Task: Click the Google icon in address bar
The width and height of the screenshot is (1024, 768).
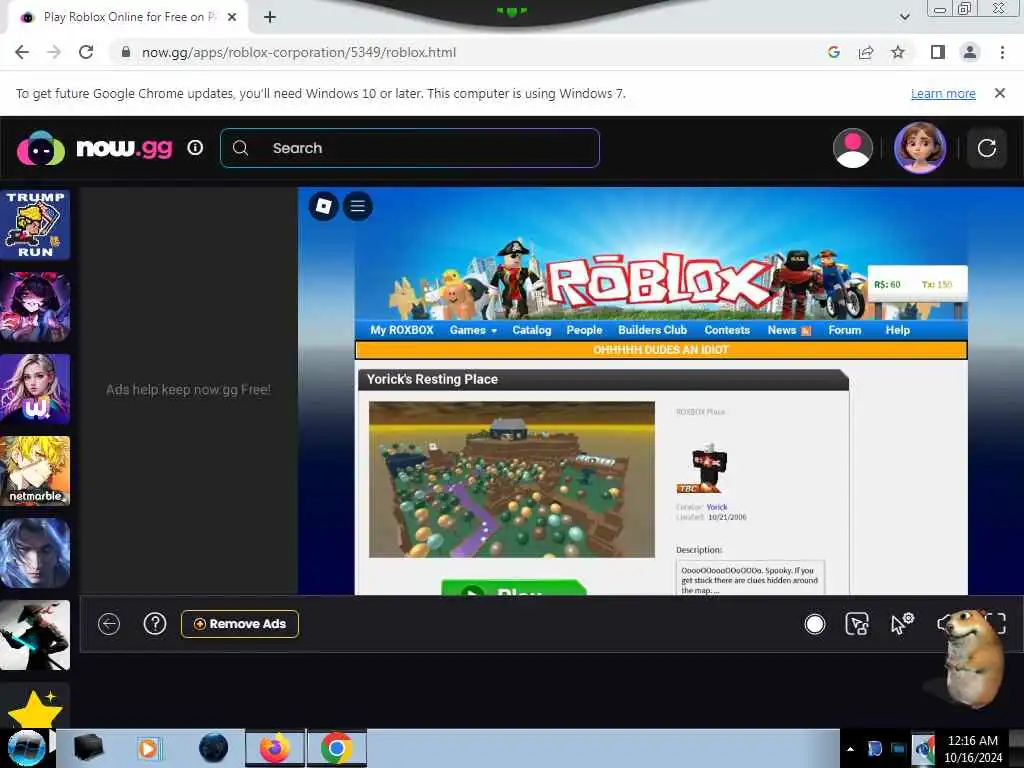Action: coord(833,52)
